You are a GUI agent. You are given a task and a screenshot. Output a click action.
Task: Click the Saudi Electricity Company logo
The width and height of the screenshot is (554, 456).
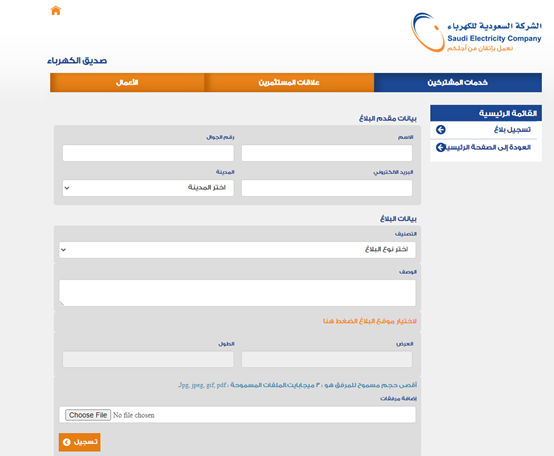(x=476, y=32)
